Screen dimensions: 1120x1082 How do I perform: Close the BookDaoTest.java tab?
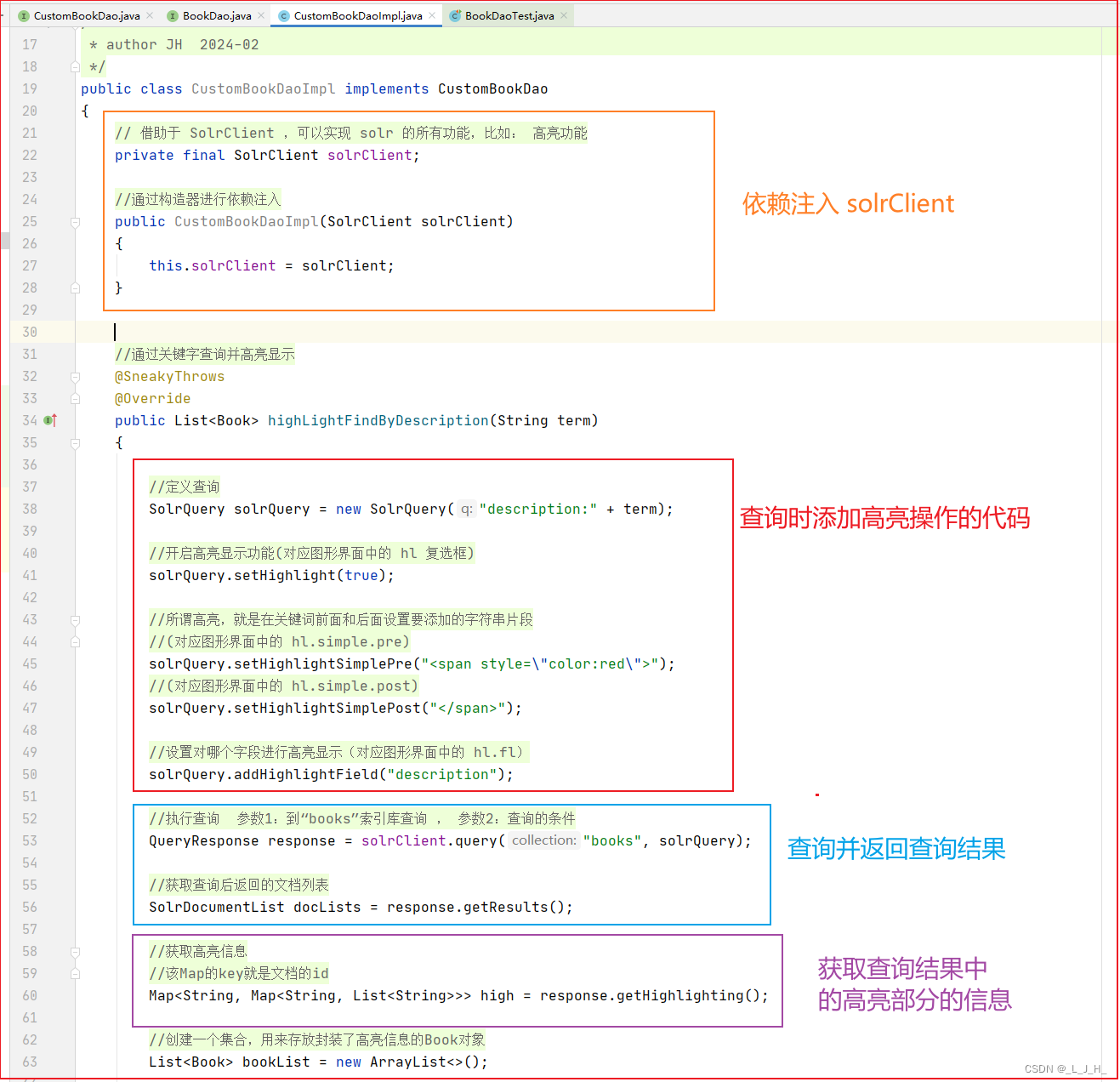(564, 15)
